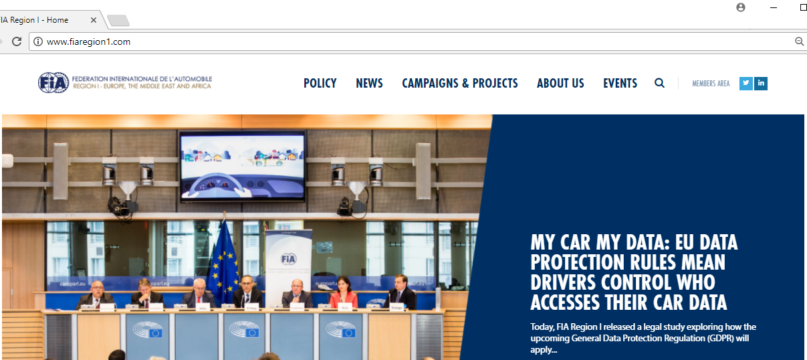Screen dimensions: 807x360
Task: Open the POLICY menu
Action: tap(320, 83)
